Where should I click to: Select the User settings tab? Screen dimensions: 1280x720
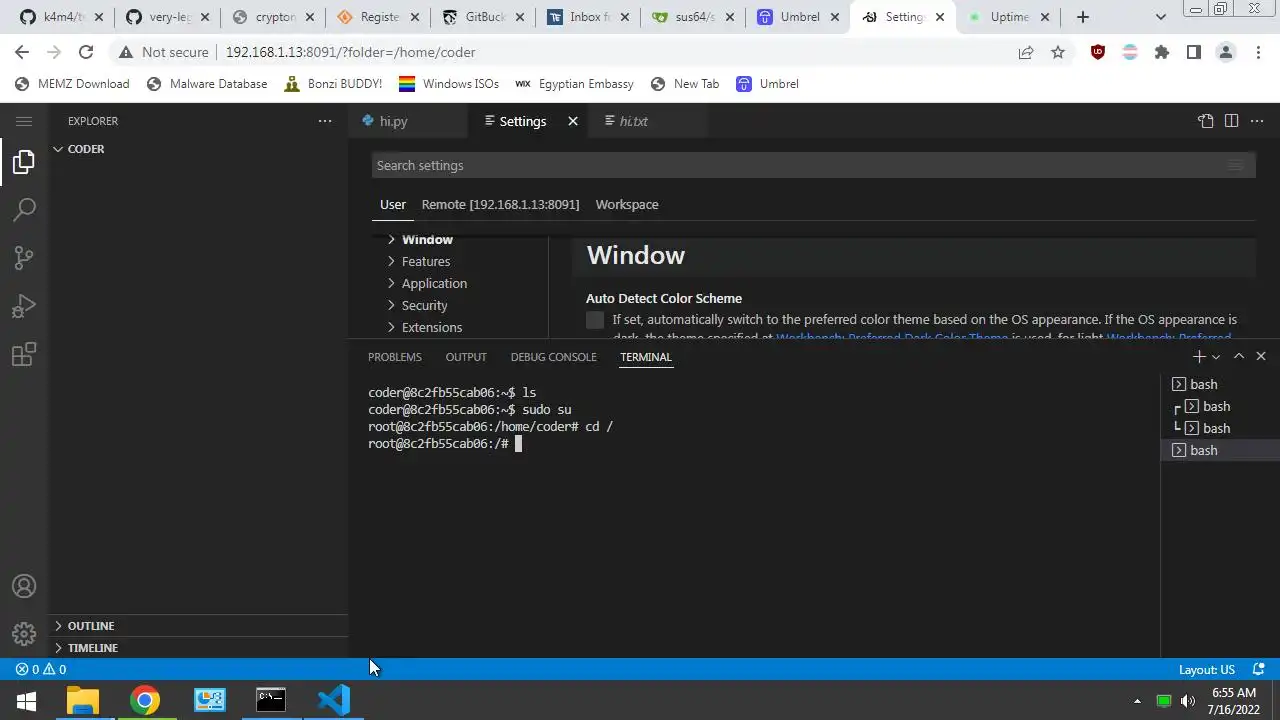pyautogui.click(x=393, y=204)
